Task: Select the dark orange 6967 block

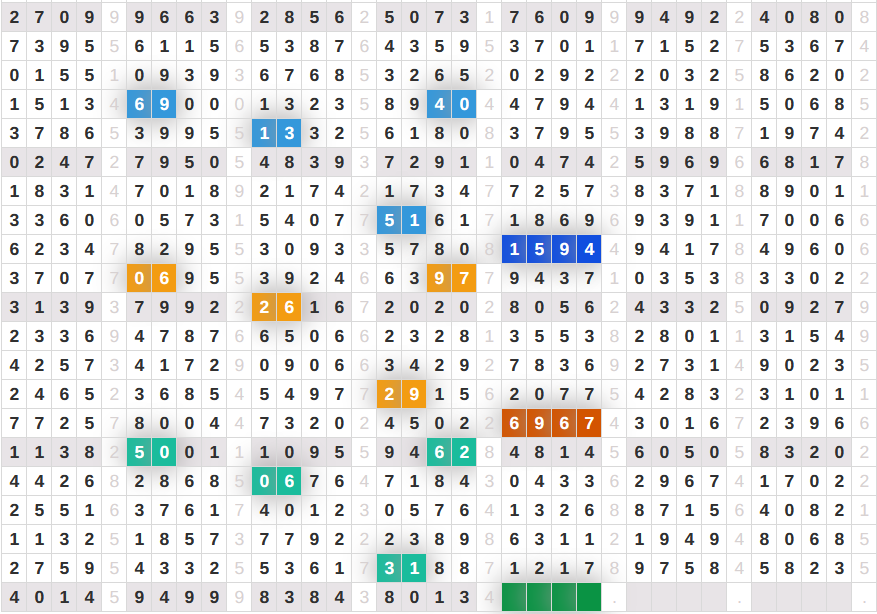Action: tap(551, 423)
